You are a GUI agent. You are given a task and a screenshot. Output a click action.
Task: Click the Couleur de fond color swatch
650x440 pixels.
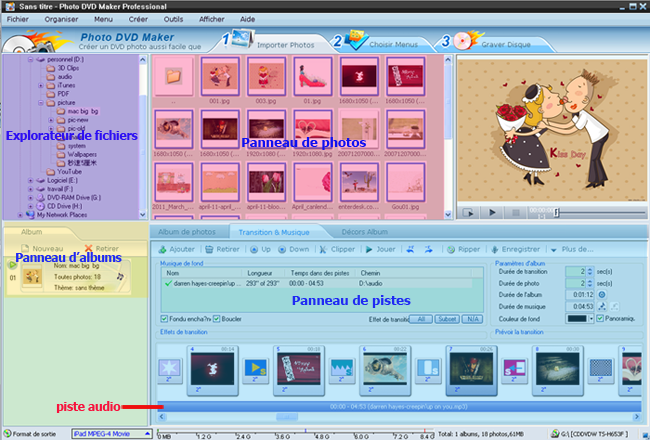[x=577, y=318]
